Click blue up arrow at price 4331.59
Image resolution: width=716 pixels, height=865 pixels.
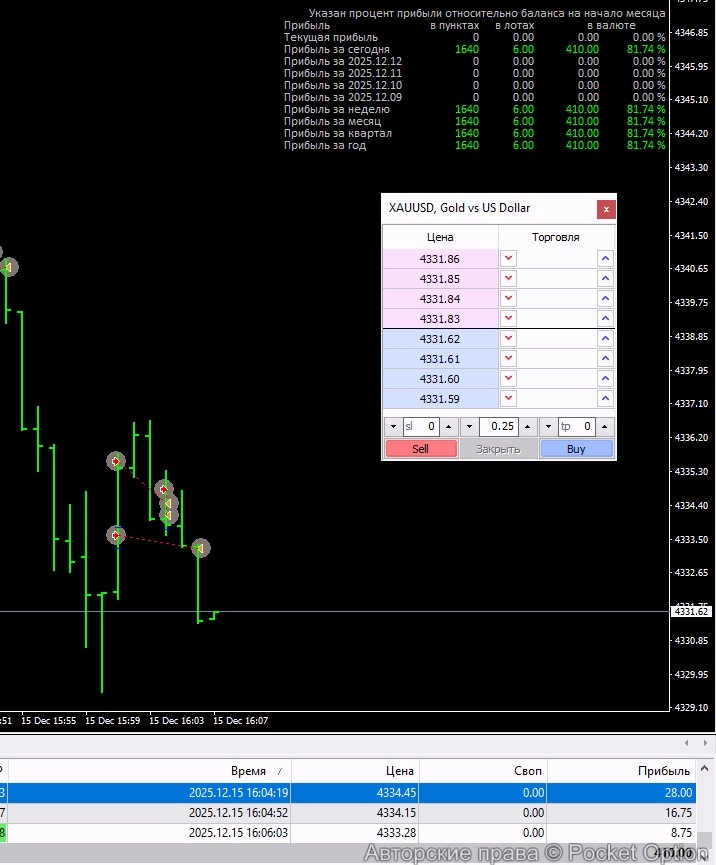605,399
